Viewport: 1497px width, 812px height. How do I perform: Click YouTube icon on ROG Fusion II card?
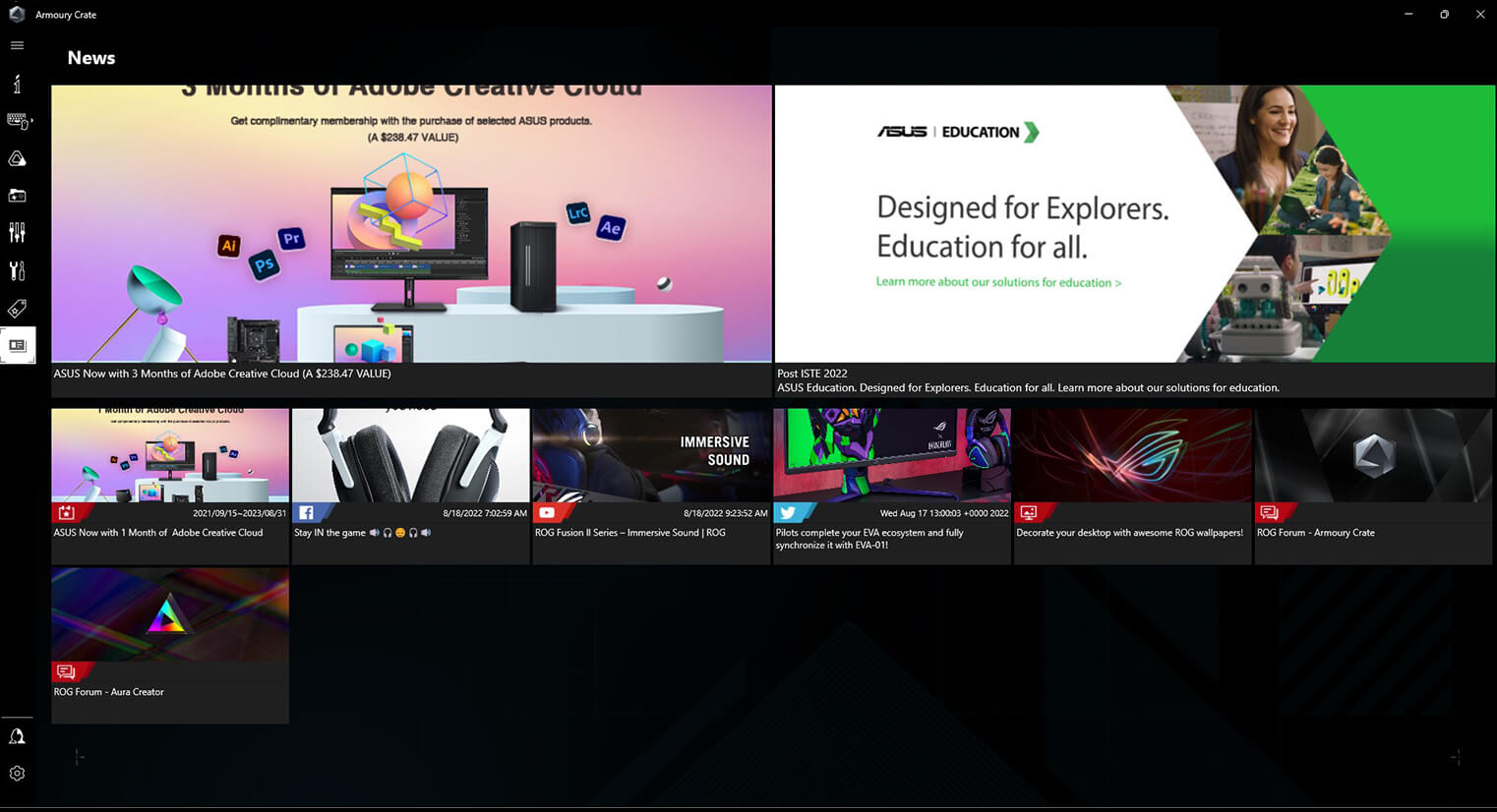(547, 512)
